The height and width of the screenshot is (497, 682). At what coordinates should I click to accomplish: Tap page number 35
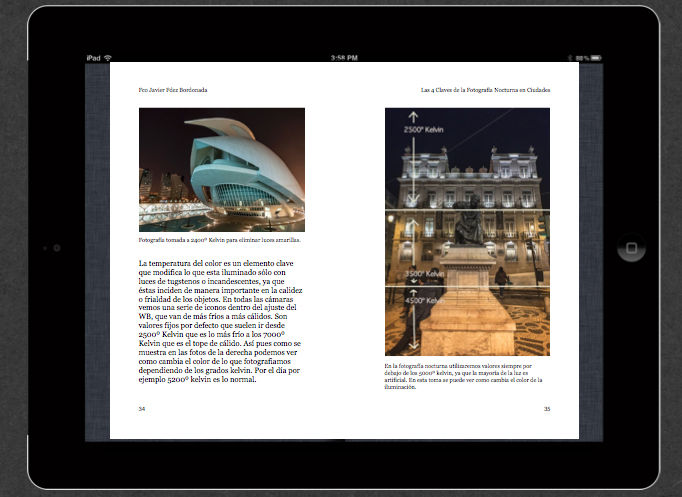pyautogui.click(x=547, y=409)
